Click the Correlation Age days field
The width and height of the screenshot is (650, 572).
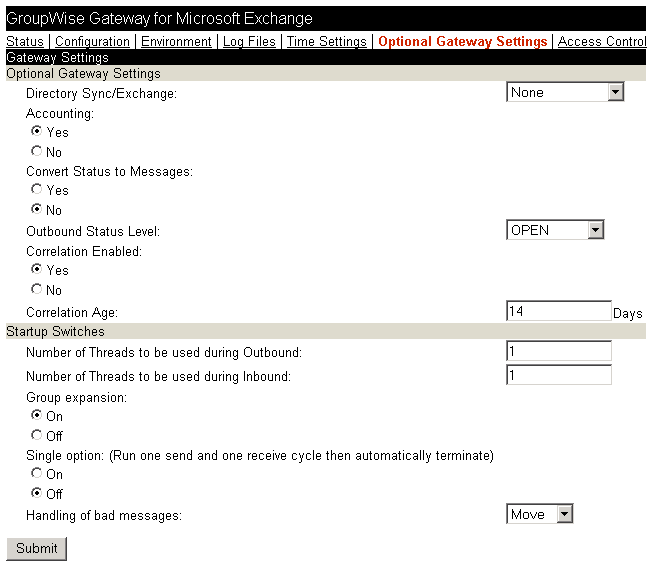click(x=559, y=311)
